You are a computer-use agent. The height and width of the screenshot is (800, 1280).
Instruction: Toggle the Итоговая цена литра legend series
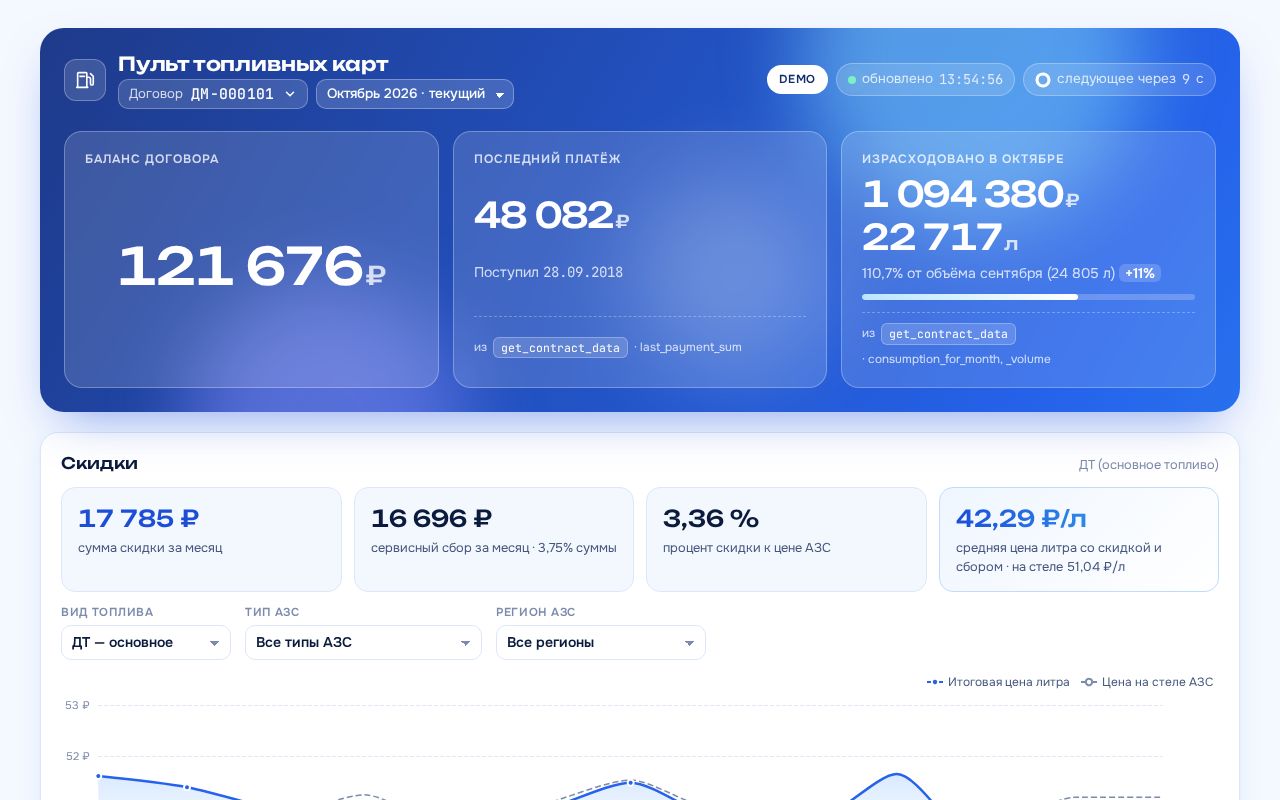(998, 682)
